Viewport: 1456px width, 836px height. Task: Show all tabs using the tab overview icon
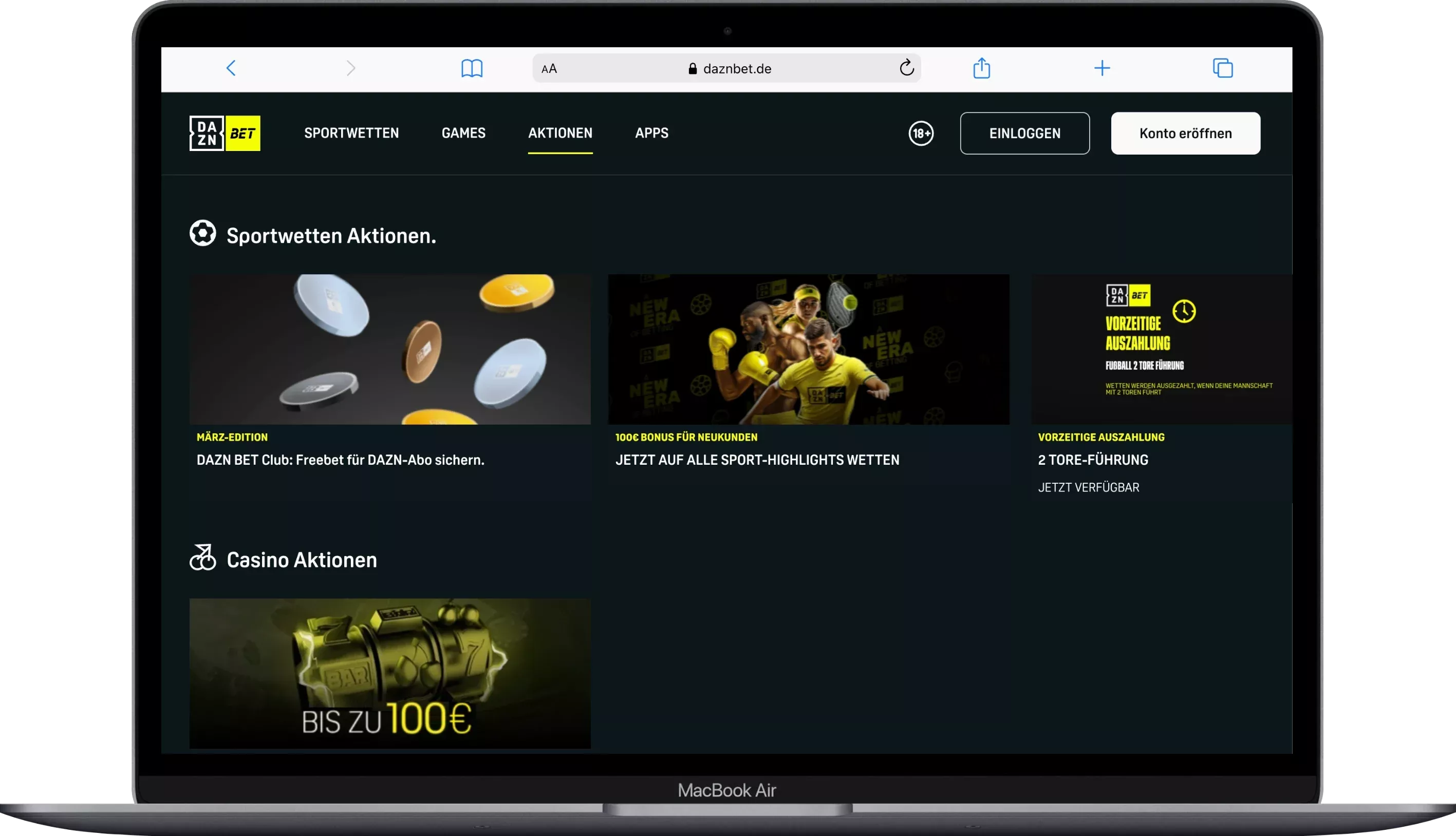[1223, 68]
